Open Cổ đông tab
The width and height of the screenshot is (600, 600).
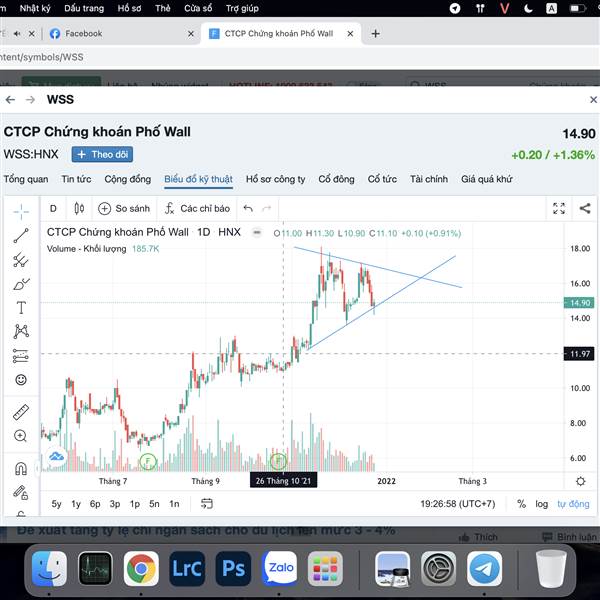336,179
